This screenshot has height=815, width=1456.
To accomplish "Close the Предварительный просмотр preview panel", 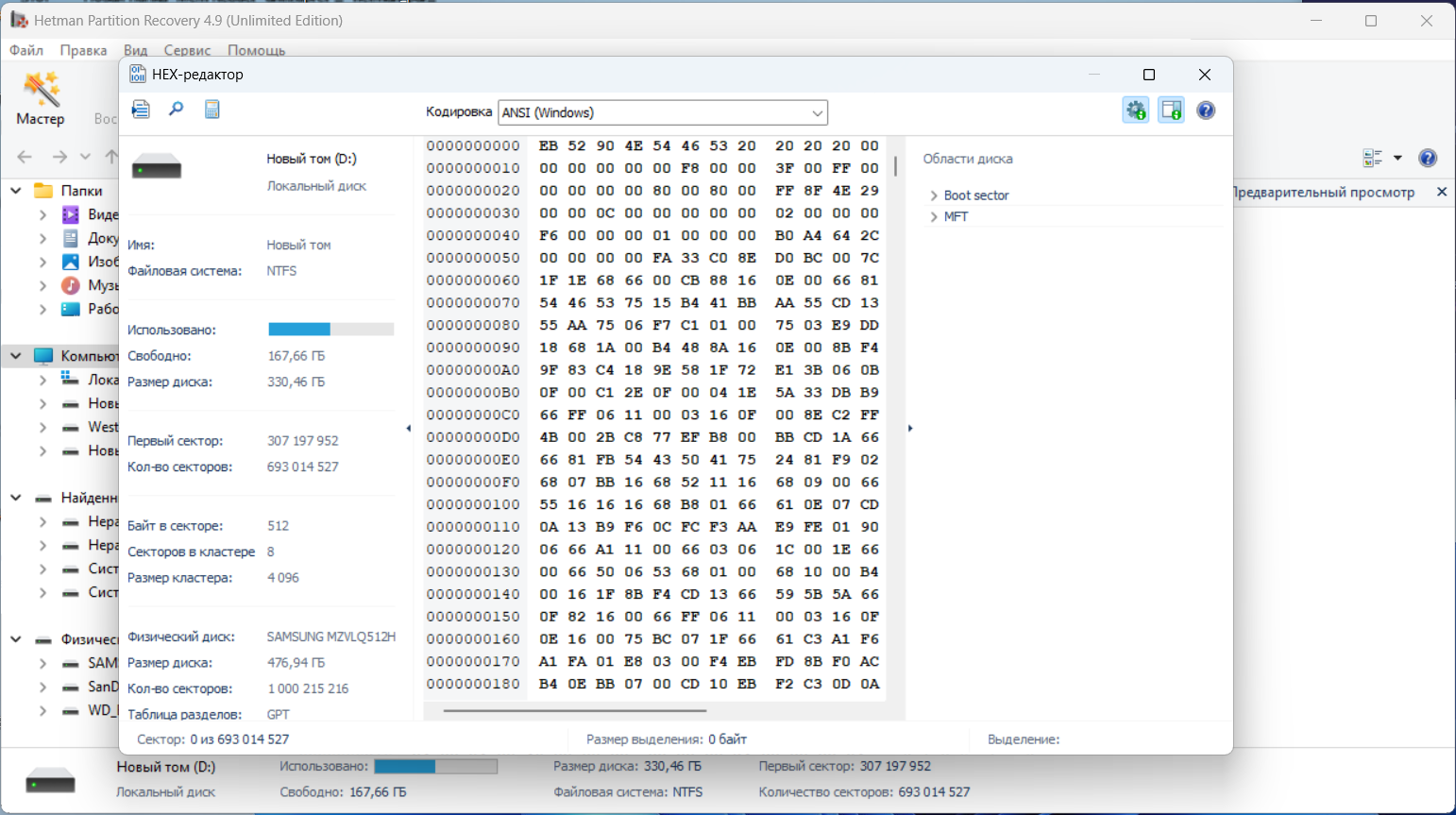I will [x=1442, y=192].
